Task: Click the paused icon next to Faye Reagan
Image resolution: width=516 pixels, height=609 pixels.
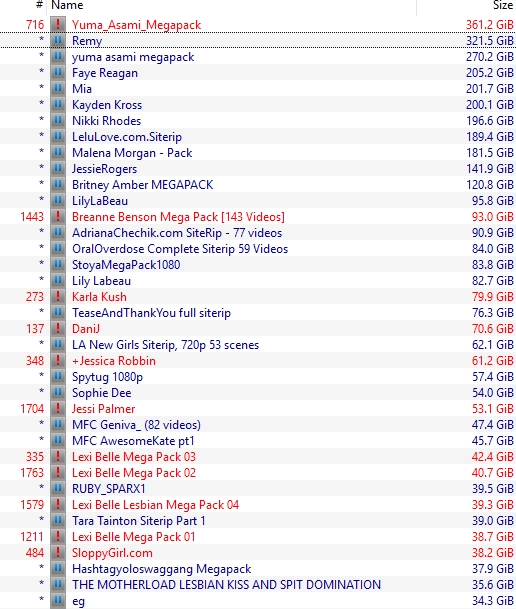Action: [x=58, y=73]
